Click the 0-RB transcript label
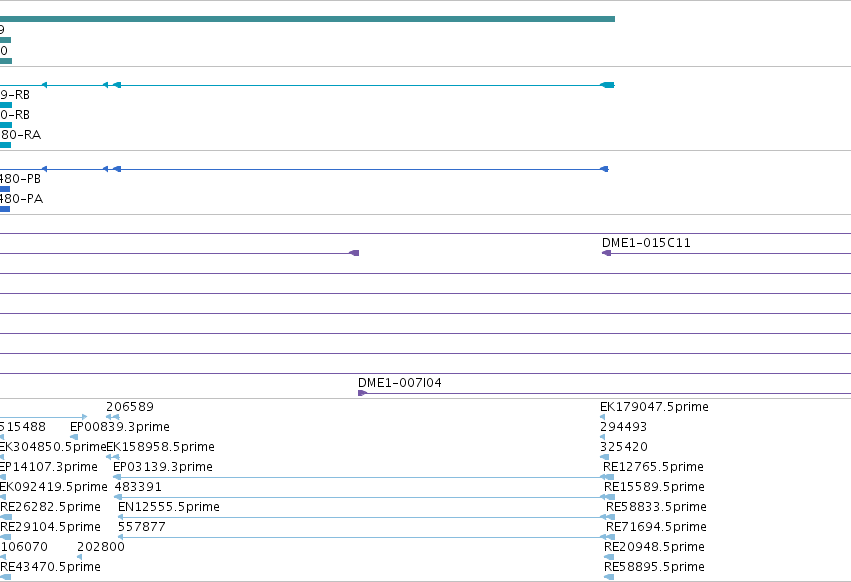The image size is (851, 582). click(x=15, y=115)
